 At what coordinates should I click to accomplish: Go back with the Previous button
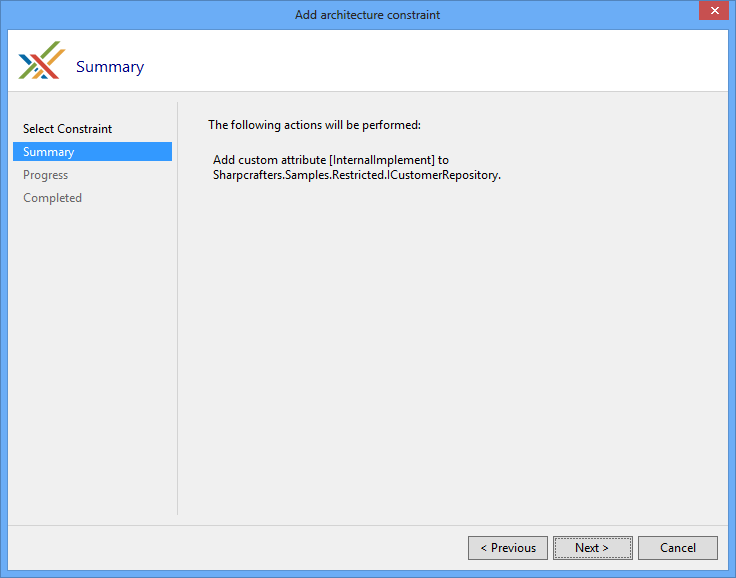coord(508,548)
